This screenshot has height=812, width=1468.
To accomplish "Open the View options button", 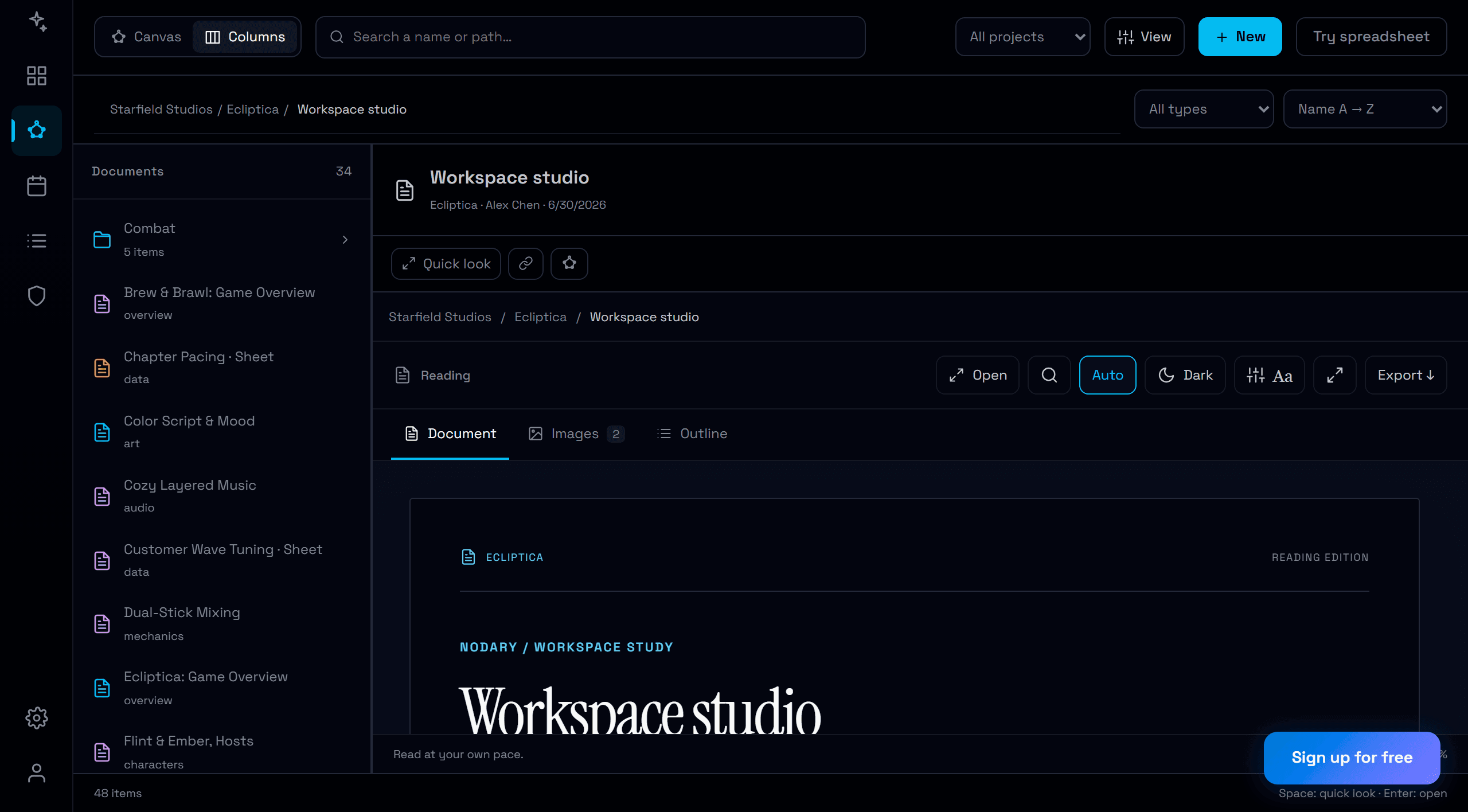I will pyautogui.click(x=1145, y=37).
